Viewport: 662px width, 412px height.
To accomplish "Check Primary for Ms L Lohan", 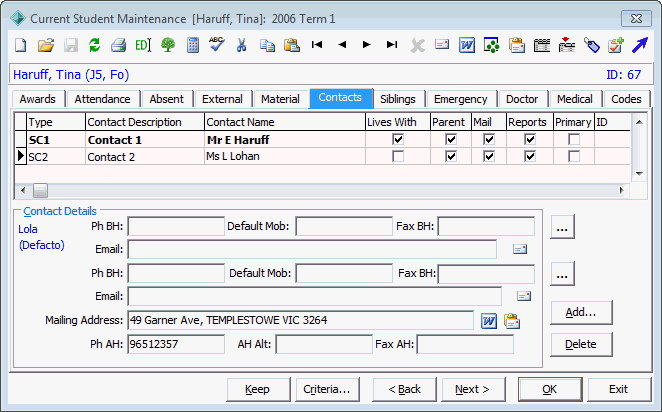I will click(x=574, y=157).
